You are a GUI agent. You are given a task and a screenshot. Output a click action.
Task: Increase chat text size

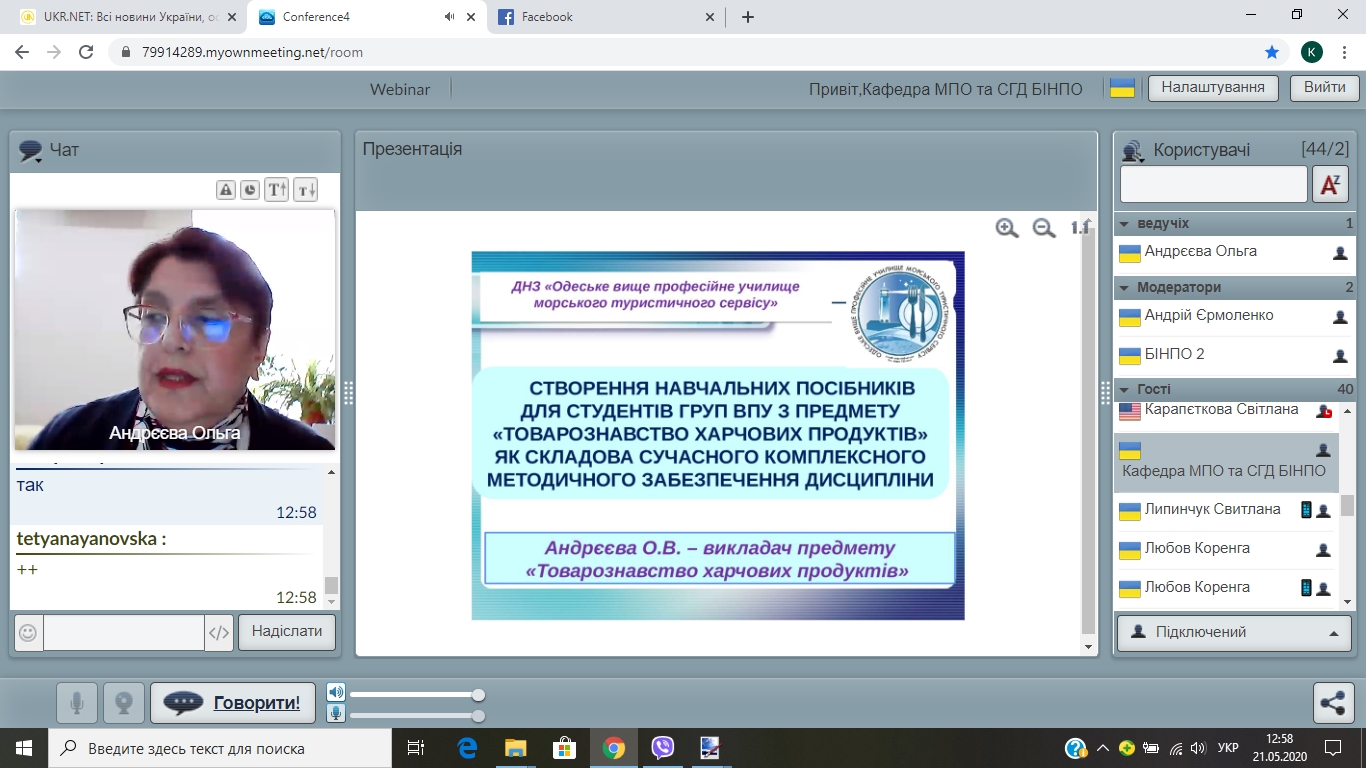[277, 189]
